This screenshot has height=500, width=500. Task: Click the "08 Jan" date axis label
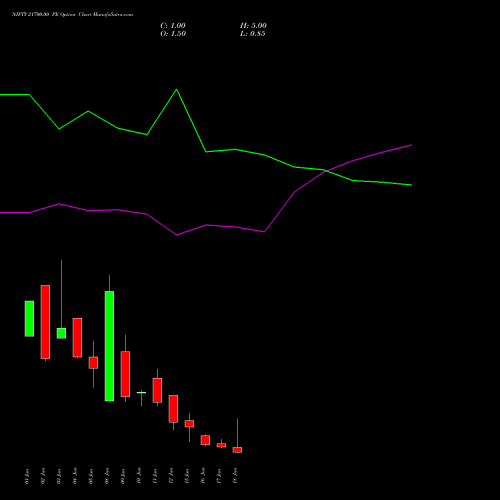107,476
